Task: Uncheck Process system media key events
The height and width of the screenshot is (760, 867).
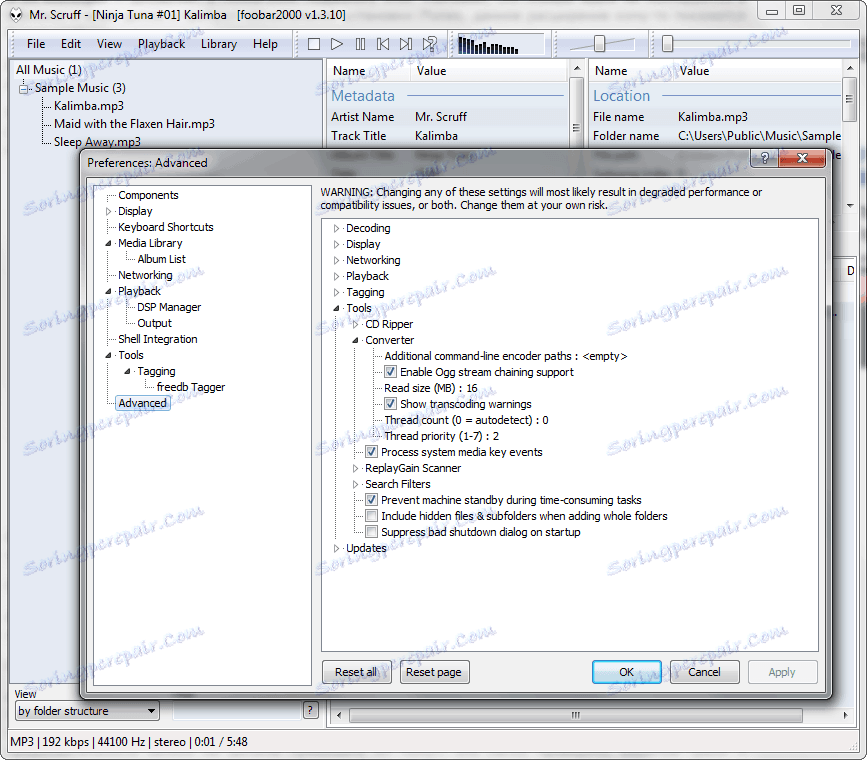Action: pos(371,452)
